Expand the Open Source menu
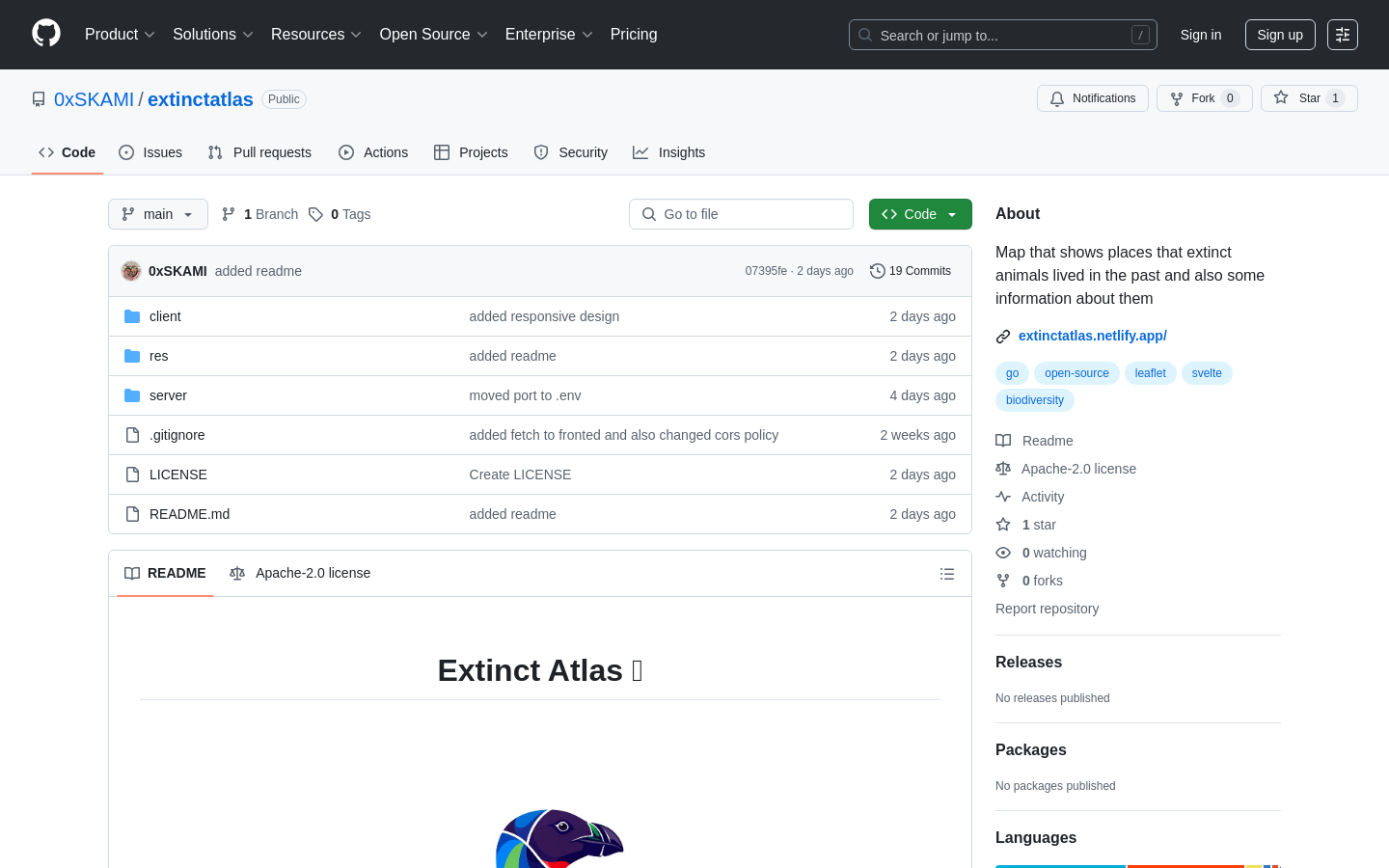Screen dimensions: 1389x868 pos(434,35)
